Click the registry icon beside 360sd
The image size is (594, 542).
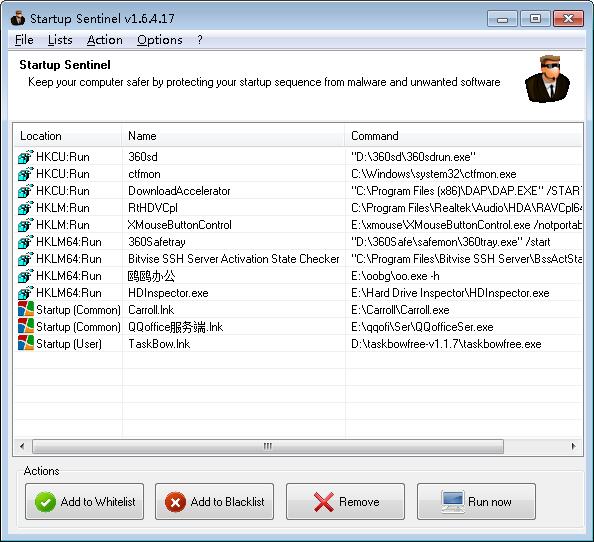pos(26,157)
